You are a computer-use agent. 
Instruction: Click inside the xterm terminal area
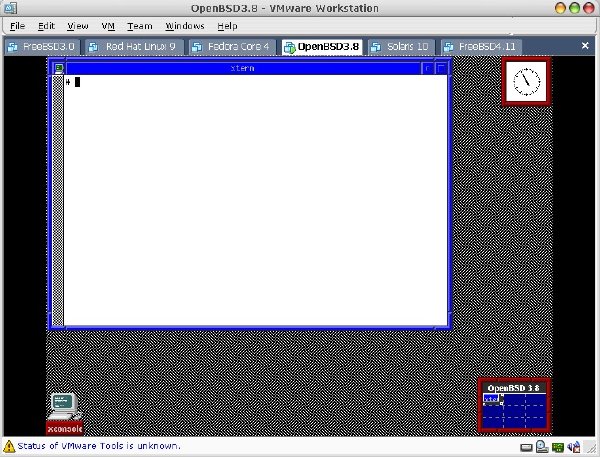(x=255, y=200)
